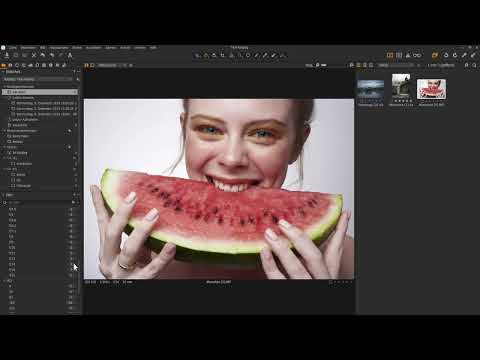480x360 pixels.
Task: Collapse the Filters panel with its header arrow
Action: [3, 195]
